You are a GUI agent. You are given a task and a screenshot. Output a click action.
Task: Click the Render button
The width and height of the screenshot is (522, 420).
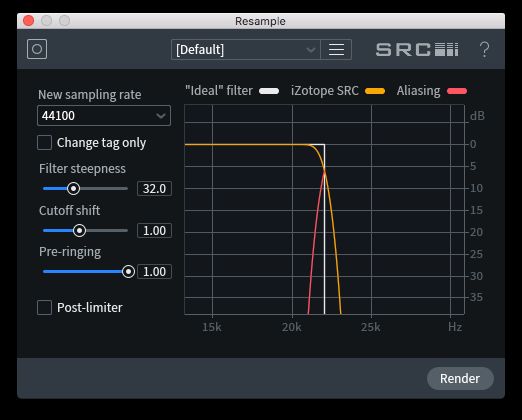coord(460,379)
